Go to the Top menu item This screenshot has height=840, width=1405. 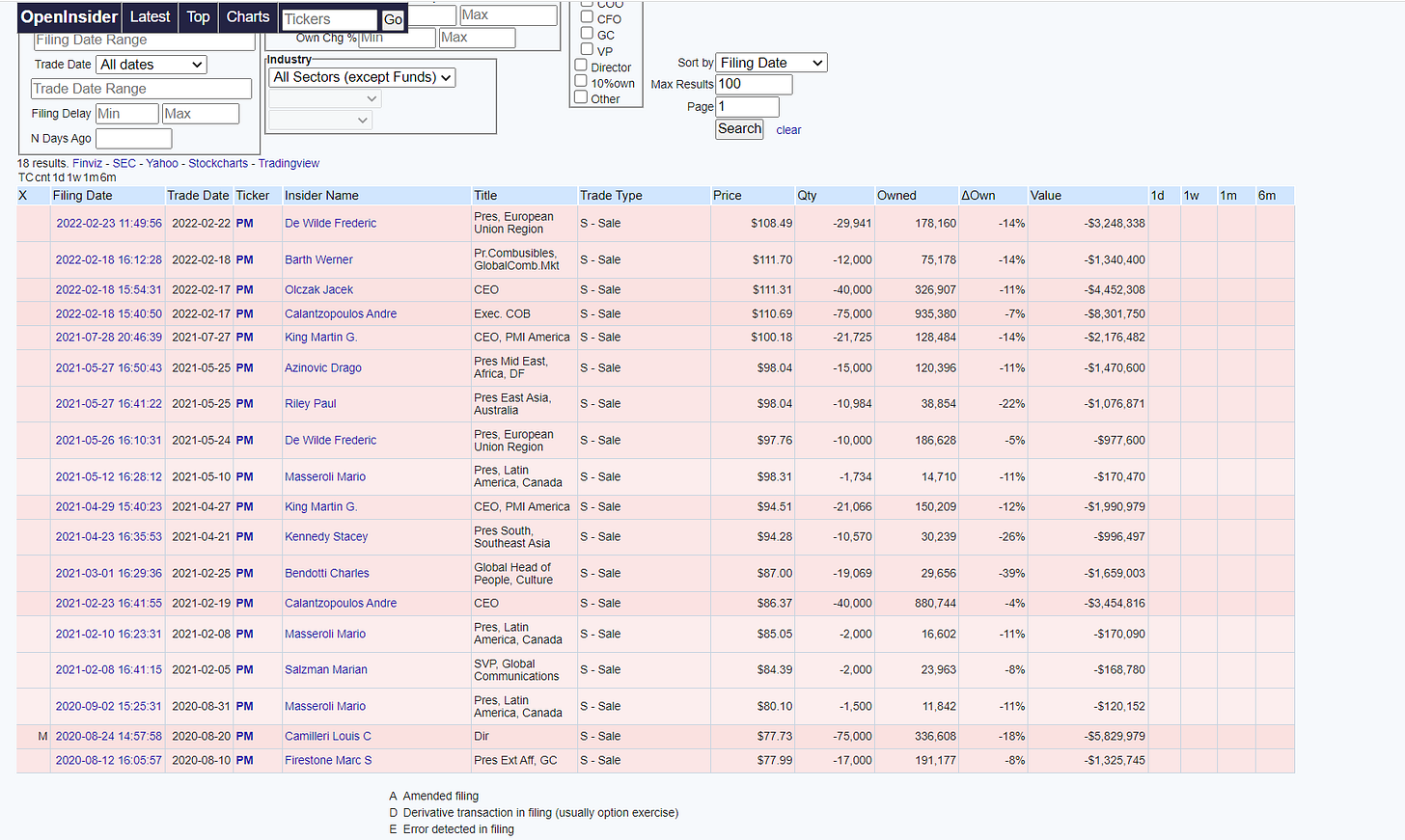[198, 16]
